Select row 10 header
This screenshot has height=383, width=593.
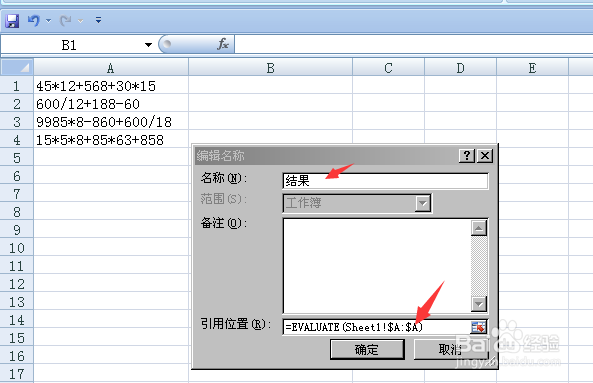[x=17, y=248]
